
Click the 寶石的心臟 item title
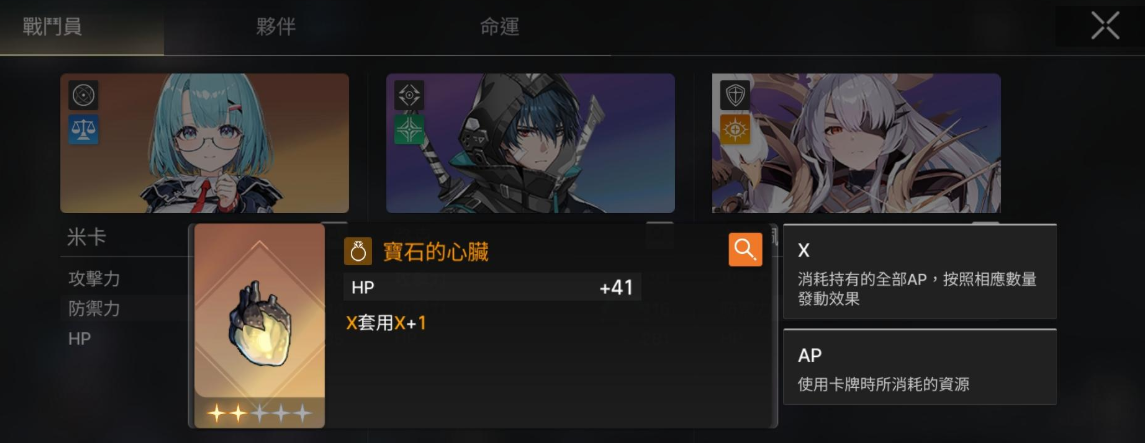click(436, 253)
